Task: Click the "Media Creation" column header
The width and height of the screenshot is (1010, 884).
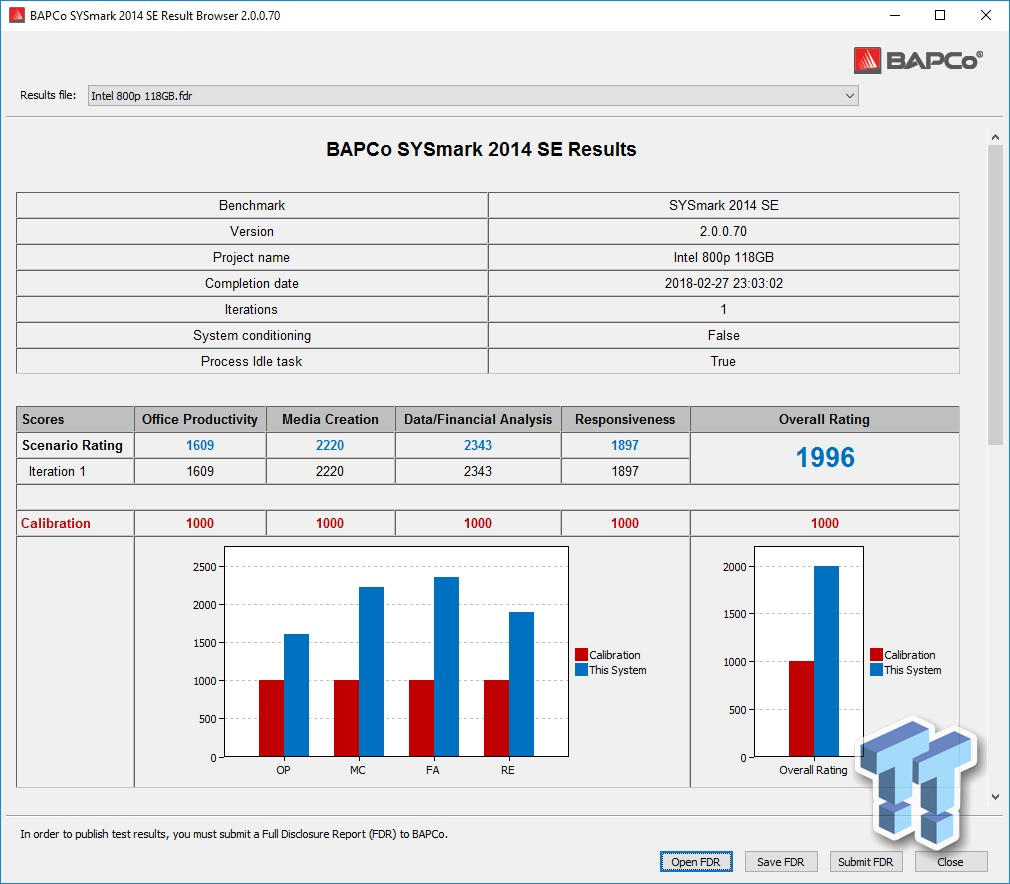Action: (x=330, y=419)
